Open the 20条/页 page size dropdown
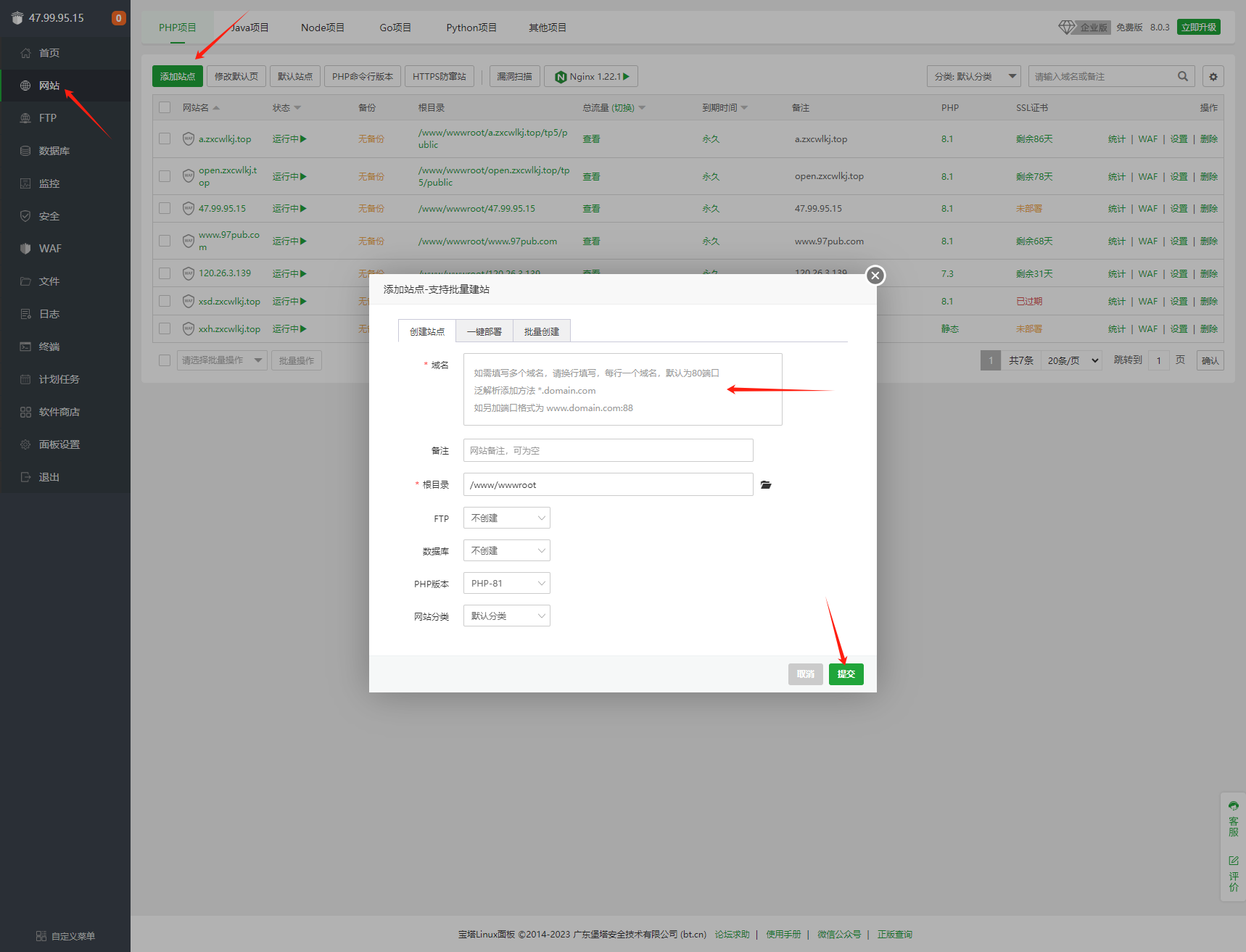Viewport: 1246px width, 952px height. point(1072,360)
